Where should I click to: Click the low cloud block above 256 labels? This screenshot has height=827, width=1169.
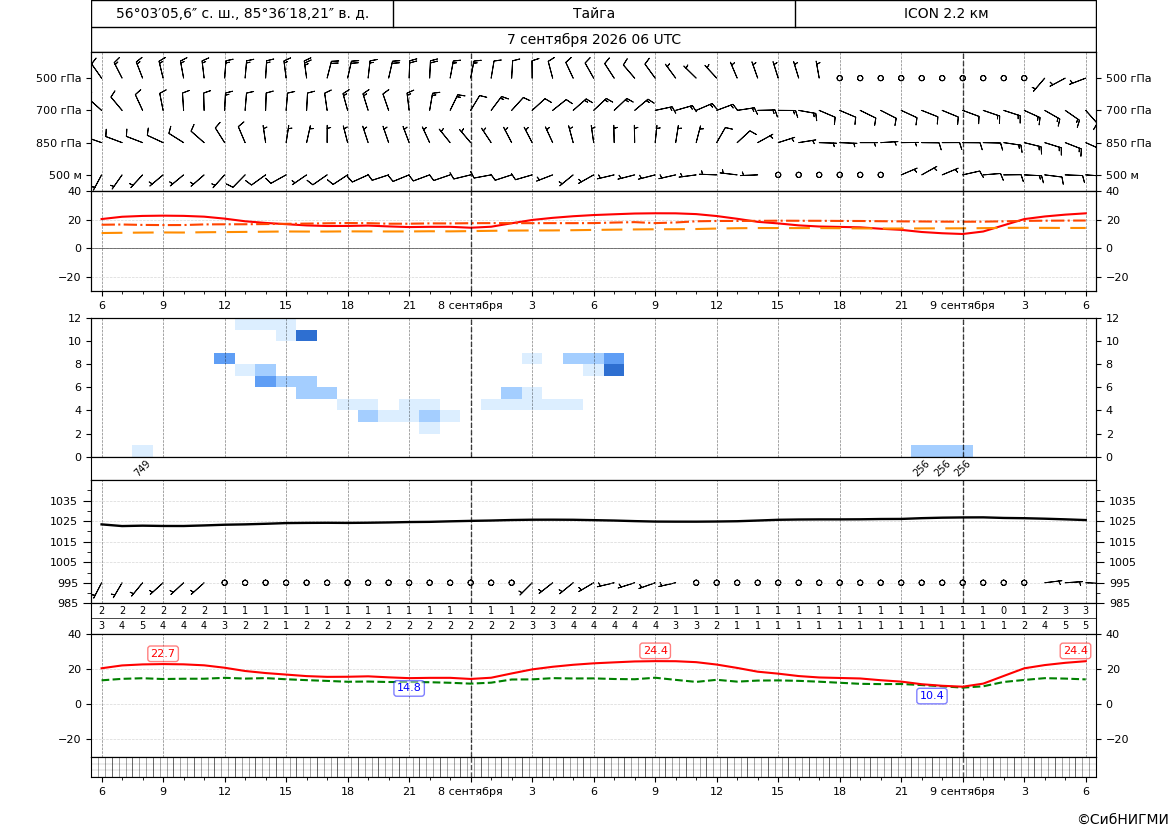click(942, 451)
